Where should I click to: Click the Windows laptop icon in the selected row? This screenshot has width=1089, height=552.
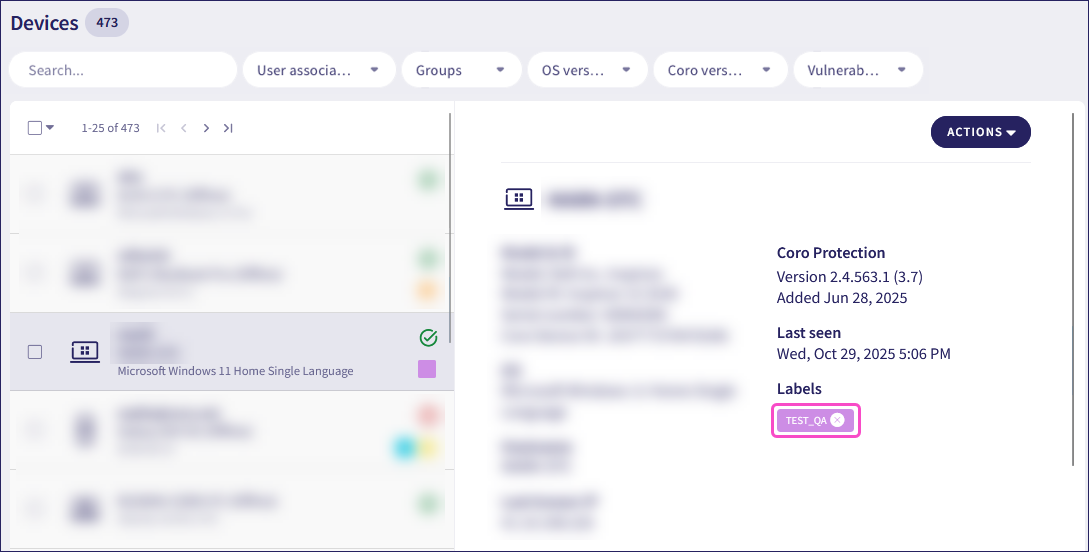[85, 352]
